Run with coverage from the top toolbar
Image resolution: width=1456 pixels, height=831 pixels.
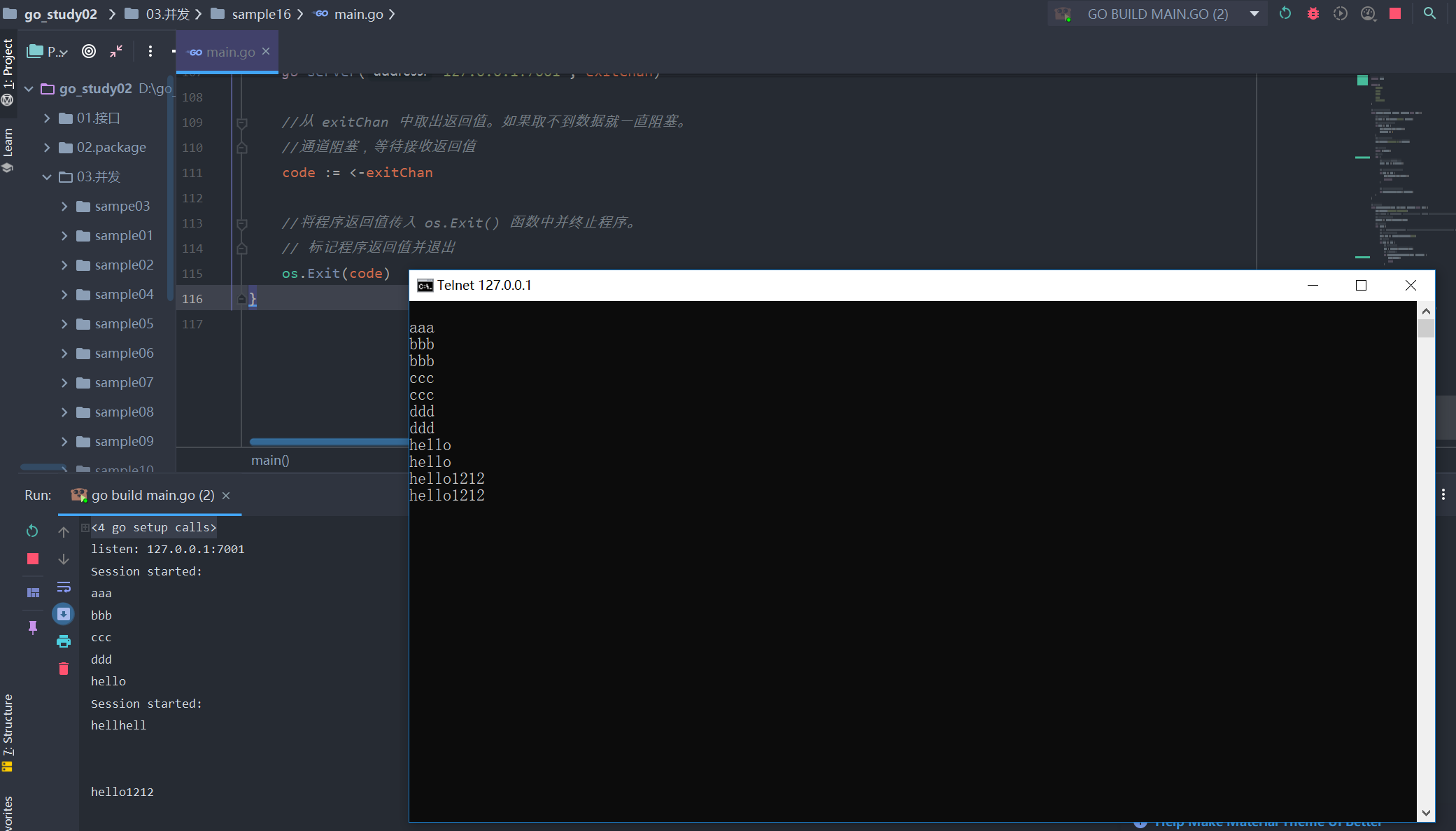(x=1341, y=13)
